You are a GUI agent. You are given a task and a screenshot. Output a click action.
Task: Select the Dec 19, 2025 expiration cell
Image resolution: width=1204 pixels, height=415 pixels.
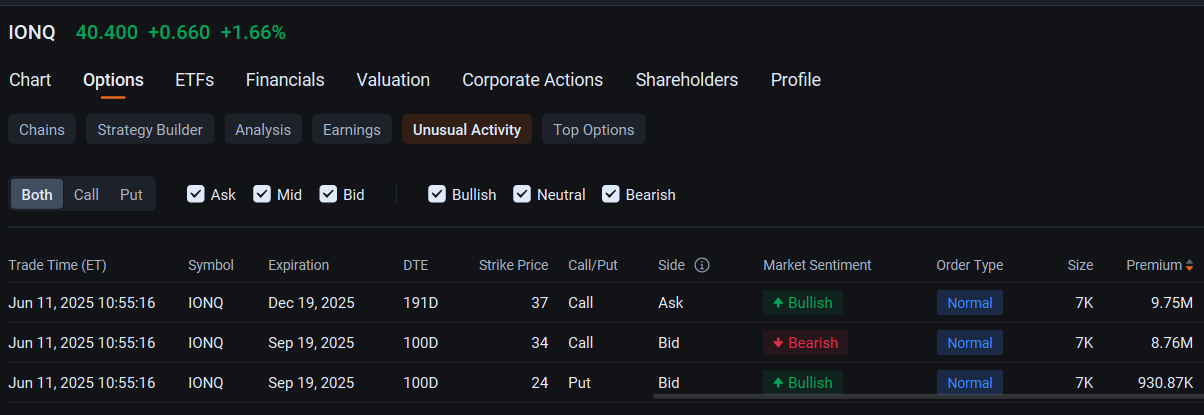[x=311, y=303]
